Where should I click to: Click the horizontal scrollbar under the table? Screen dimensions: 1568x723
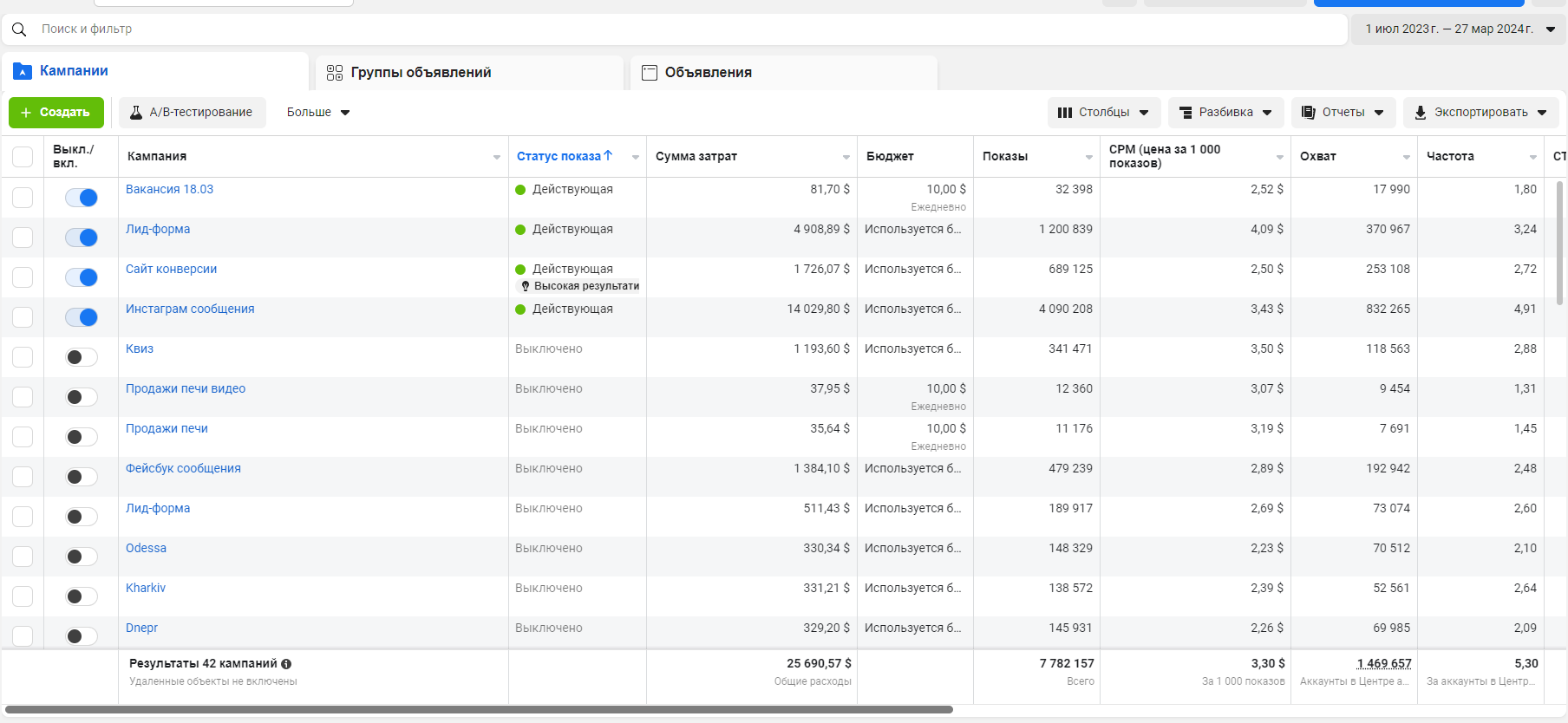pos(479,709)
